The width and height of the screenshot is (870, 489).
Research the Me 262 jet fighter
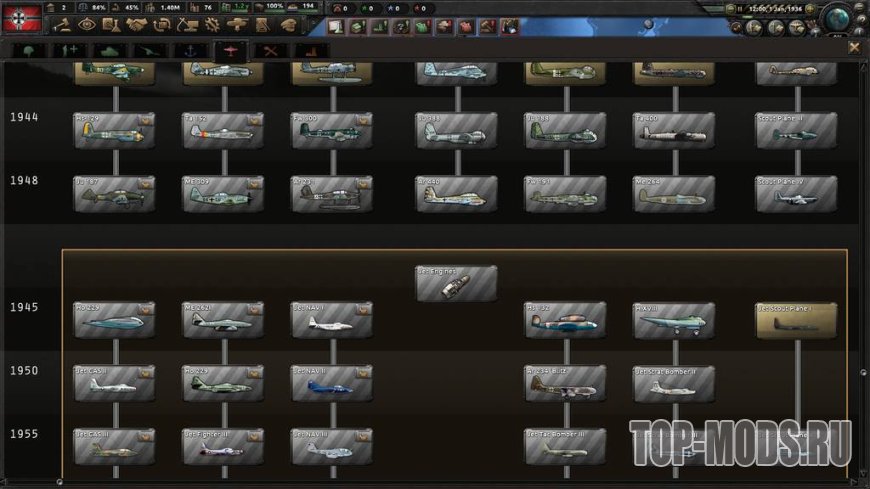point(223,320)
